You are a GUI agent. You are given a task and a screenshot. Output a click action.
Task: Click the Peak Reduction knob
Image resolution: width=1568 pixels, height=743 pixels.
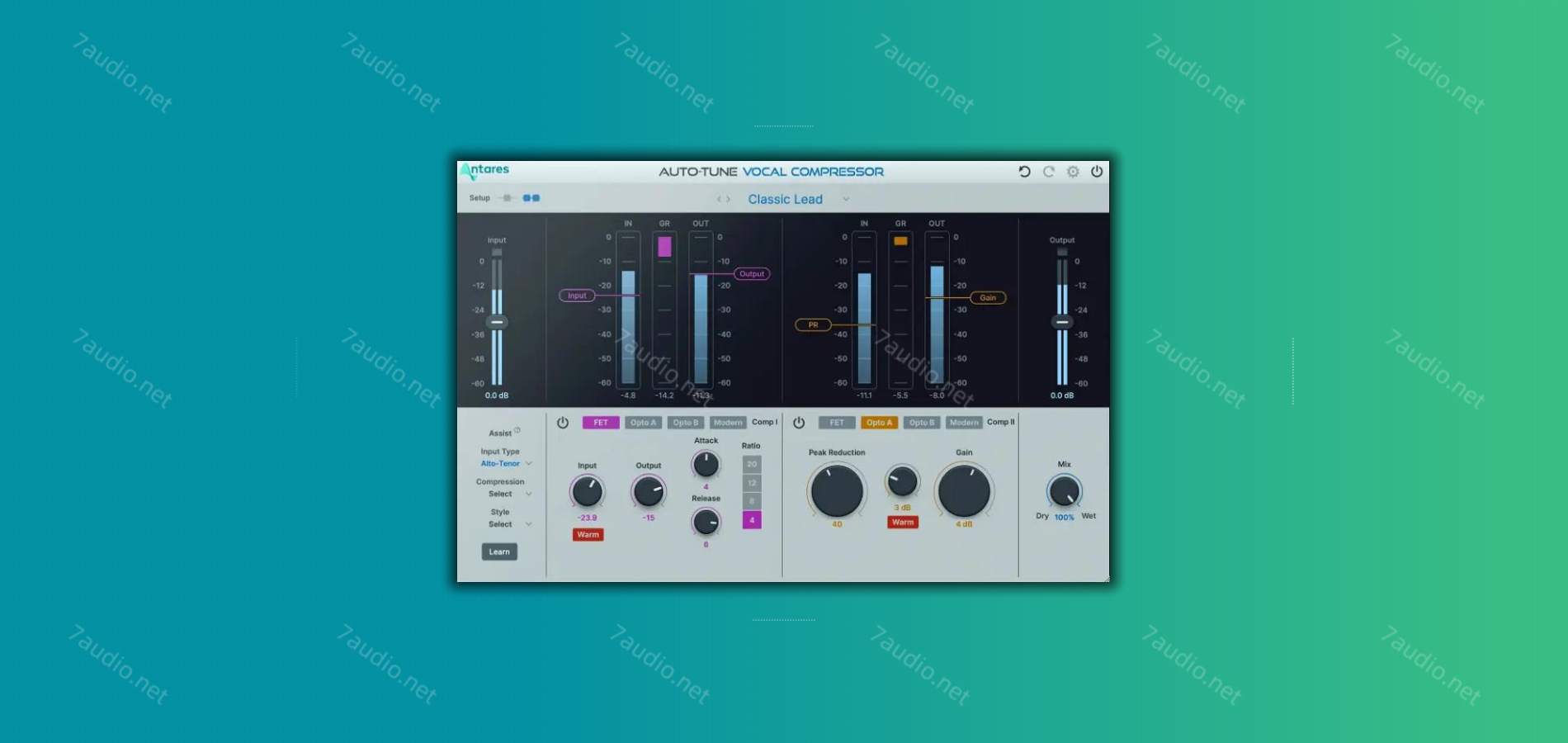pos(837,490)
